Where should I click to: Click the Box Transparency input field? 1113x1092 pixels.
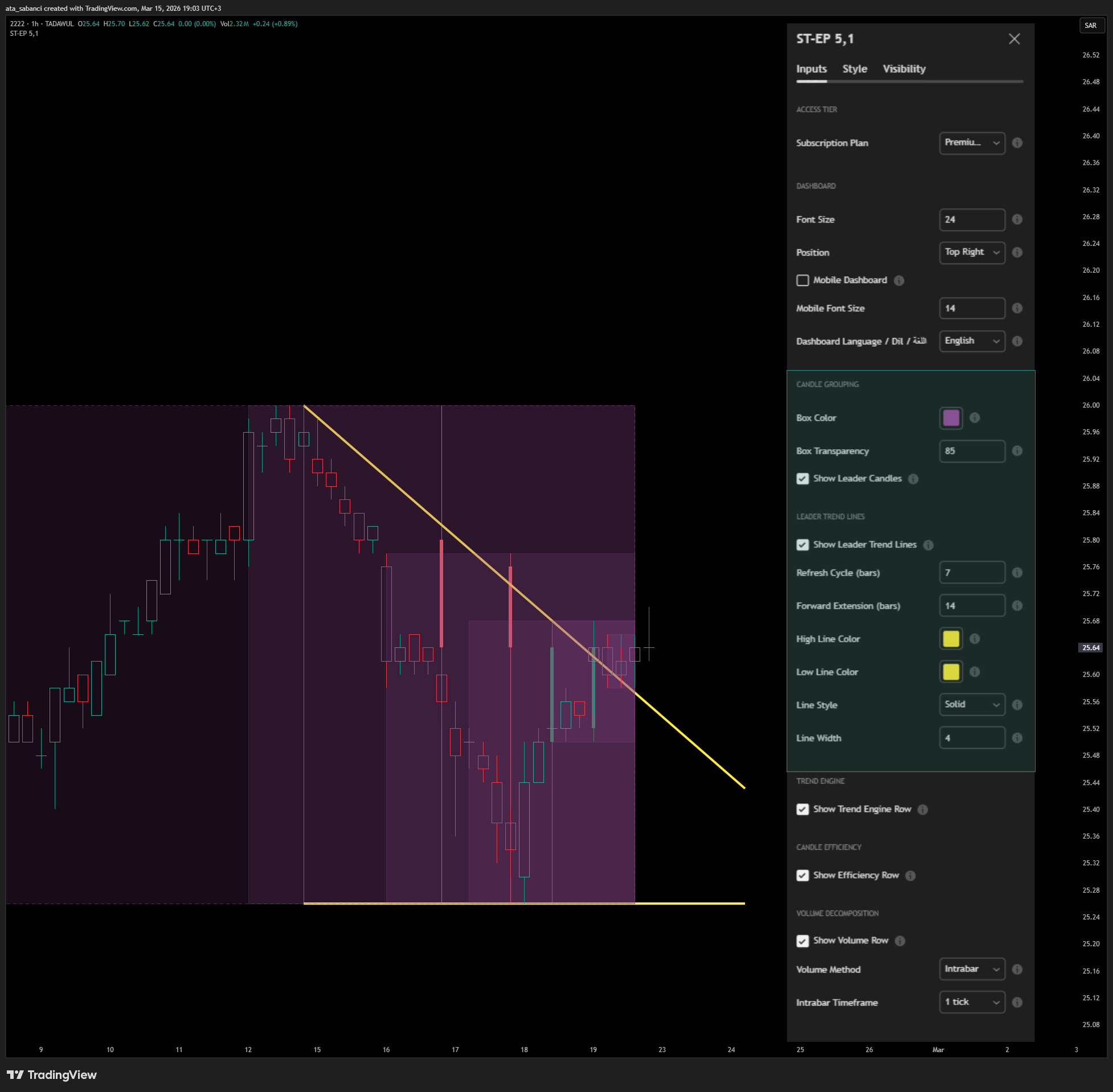[972, 451]
